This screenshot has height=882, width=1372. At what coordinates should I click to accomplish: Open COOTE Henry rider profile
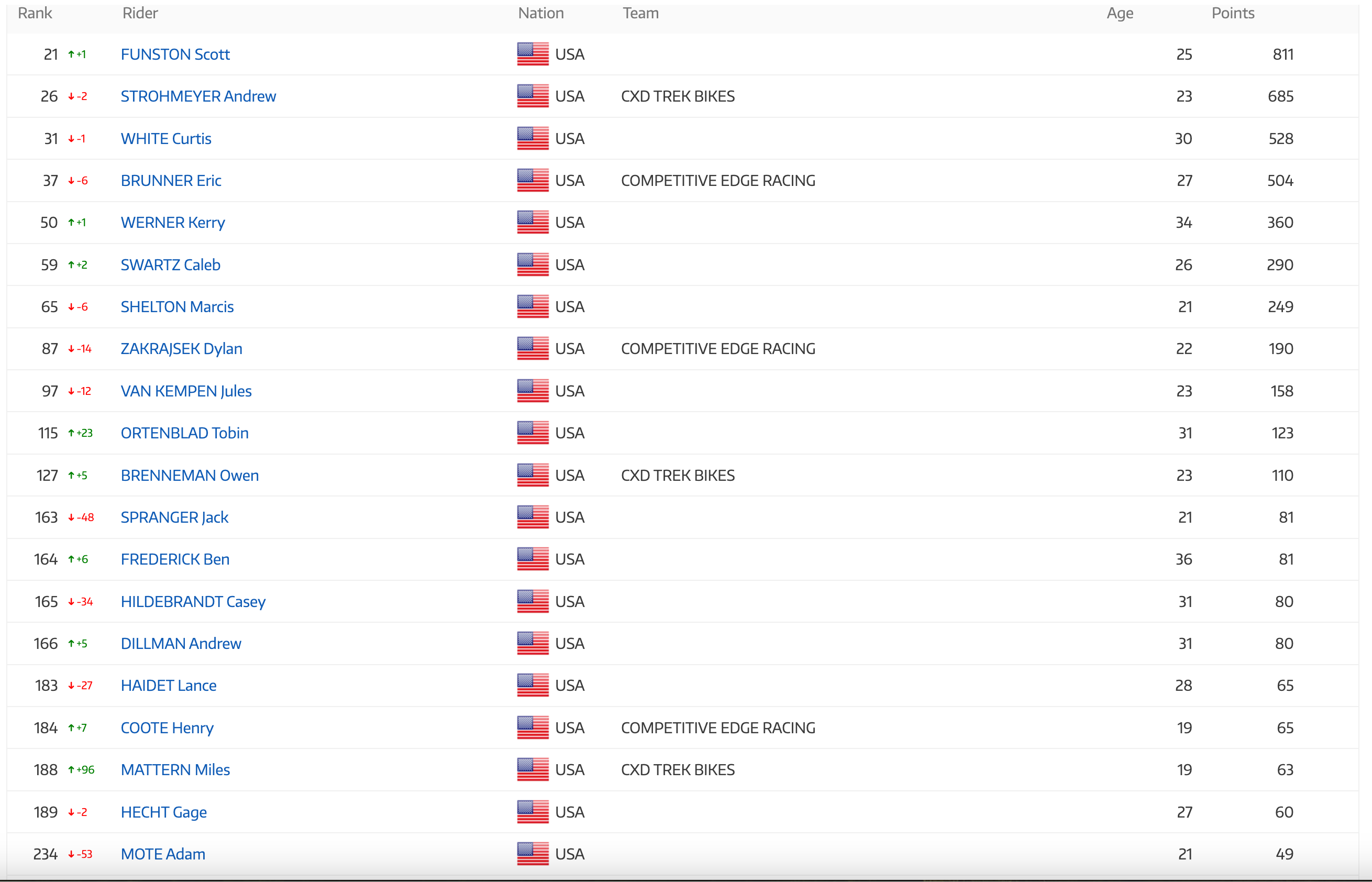167,728
